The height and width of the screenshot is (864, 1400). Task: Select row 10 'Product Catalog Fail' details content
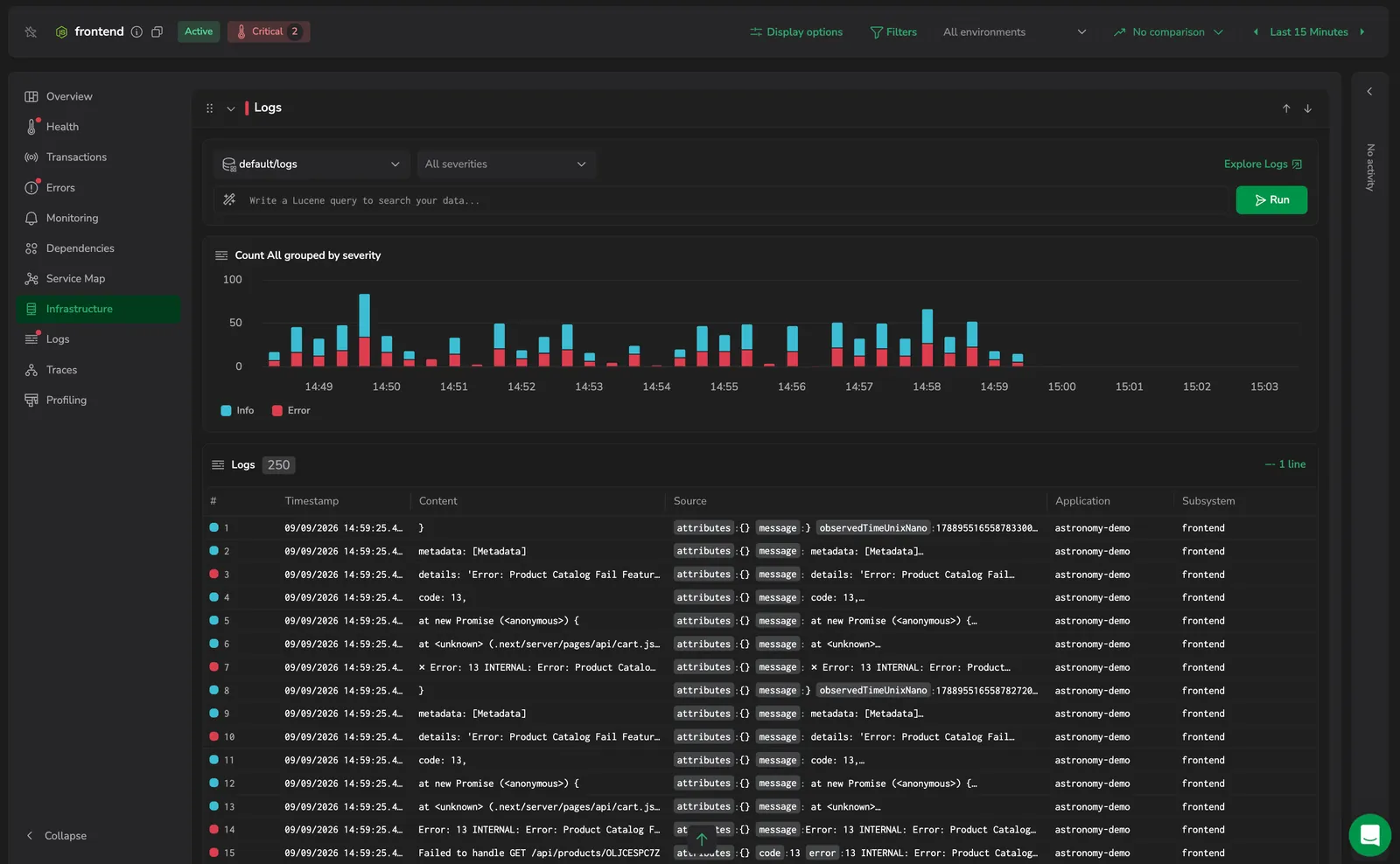click(539, 737)
